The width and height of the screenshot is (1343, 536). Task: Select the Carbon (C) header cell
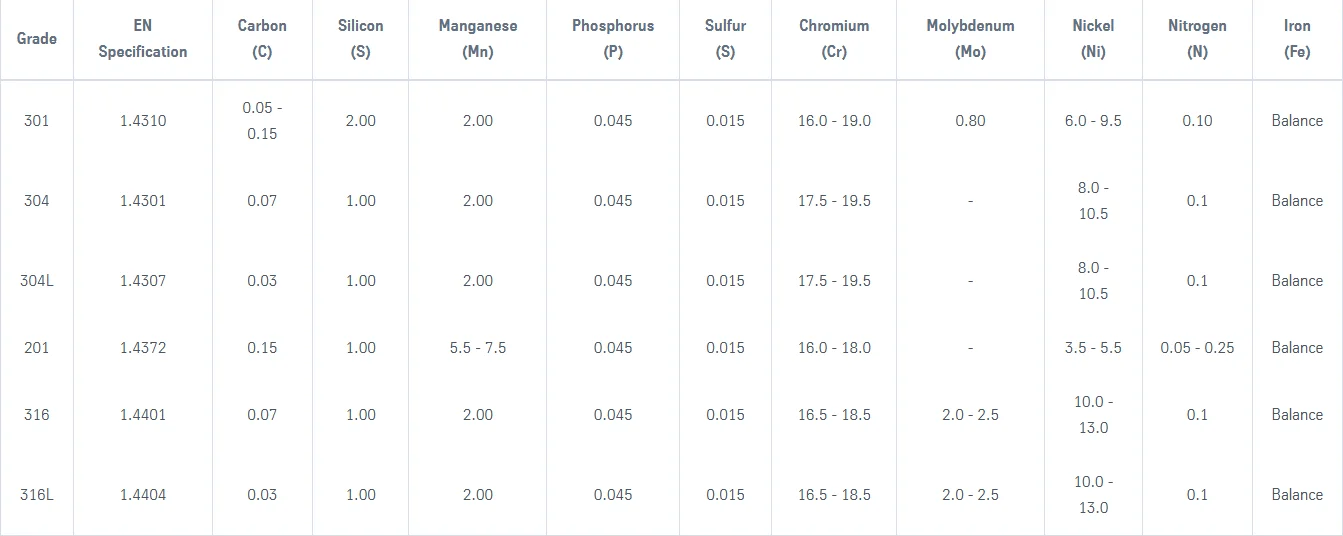coord(262,39)
